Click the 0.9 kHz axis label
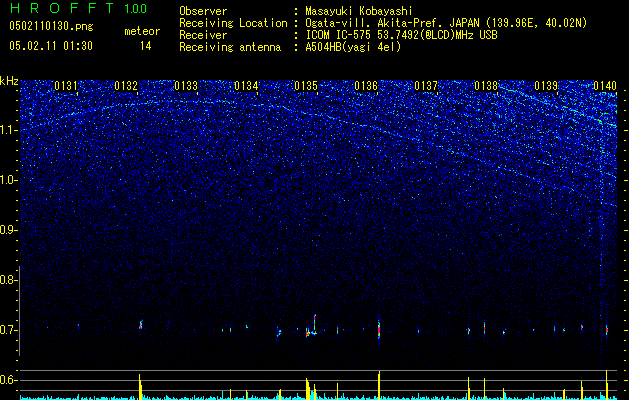 click(x=8, y=230)
